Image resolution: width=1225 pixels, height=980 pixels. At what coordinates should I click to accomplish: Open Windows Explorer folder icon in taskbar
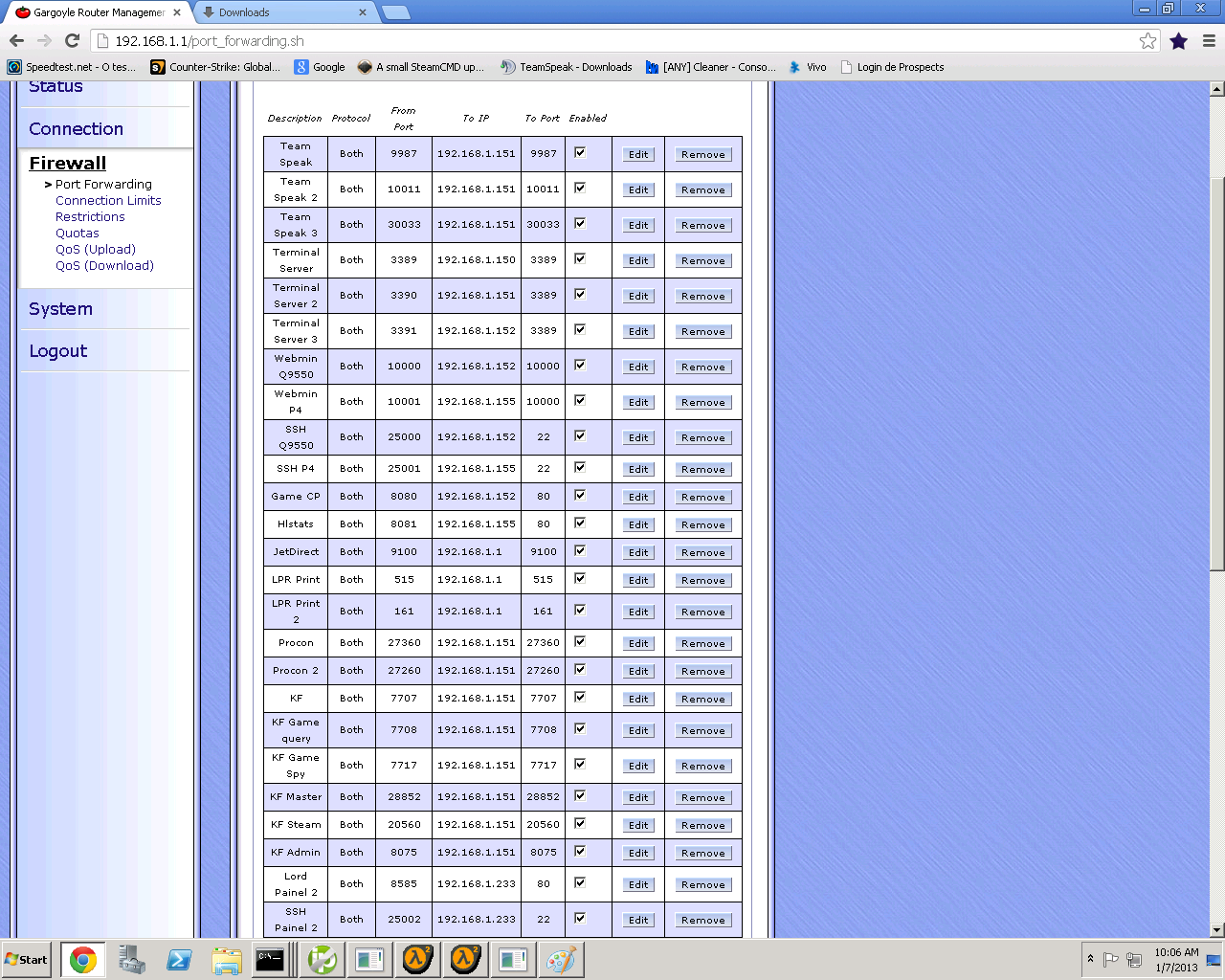[x=227, y=960]
